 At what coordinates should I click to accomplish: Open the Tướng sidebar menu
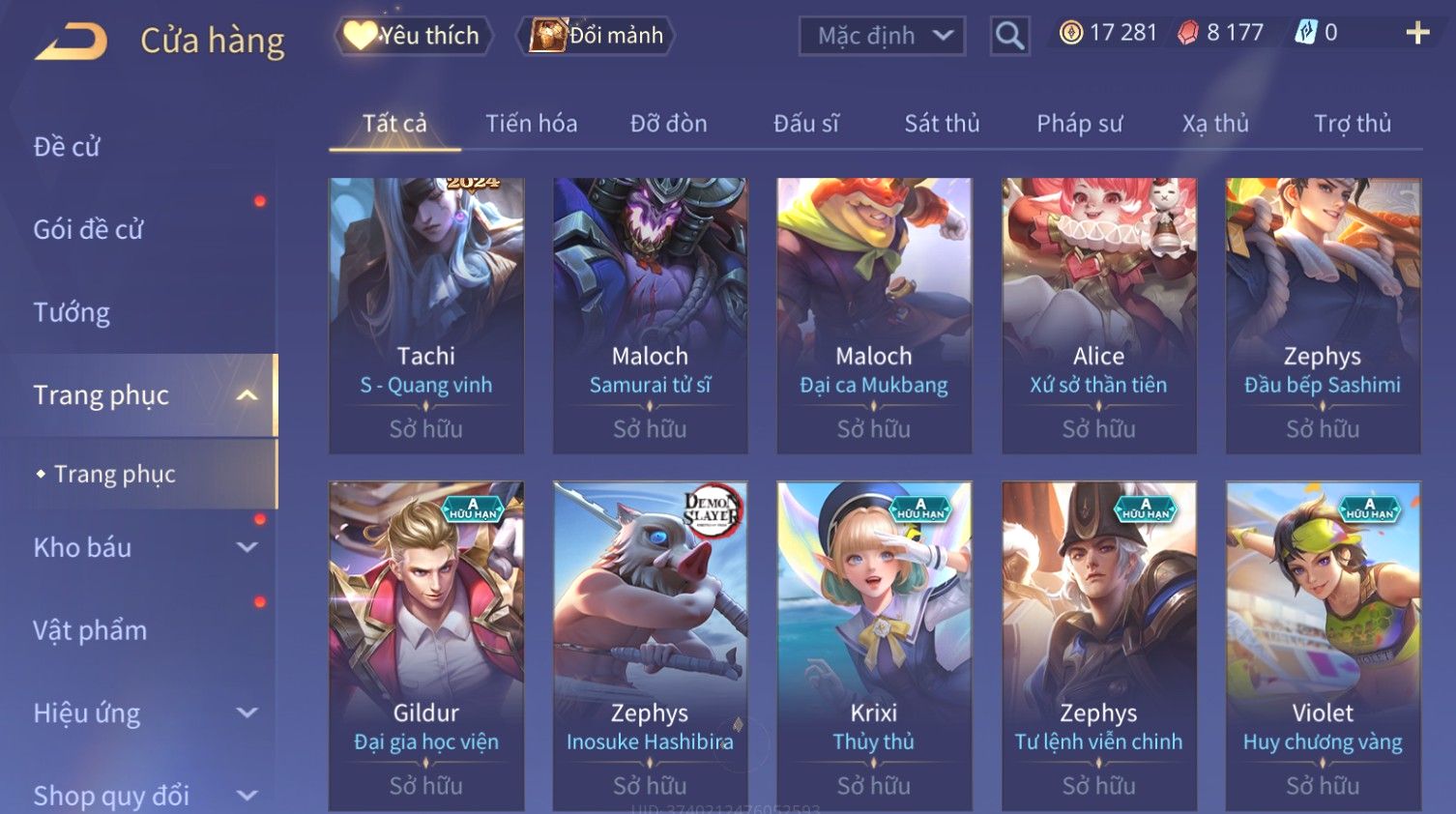(72, 312)
